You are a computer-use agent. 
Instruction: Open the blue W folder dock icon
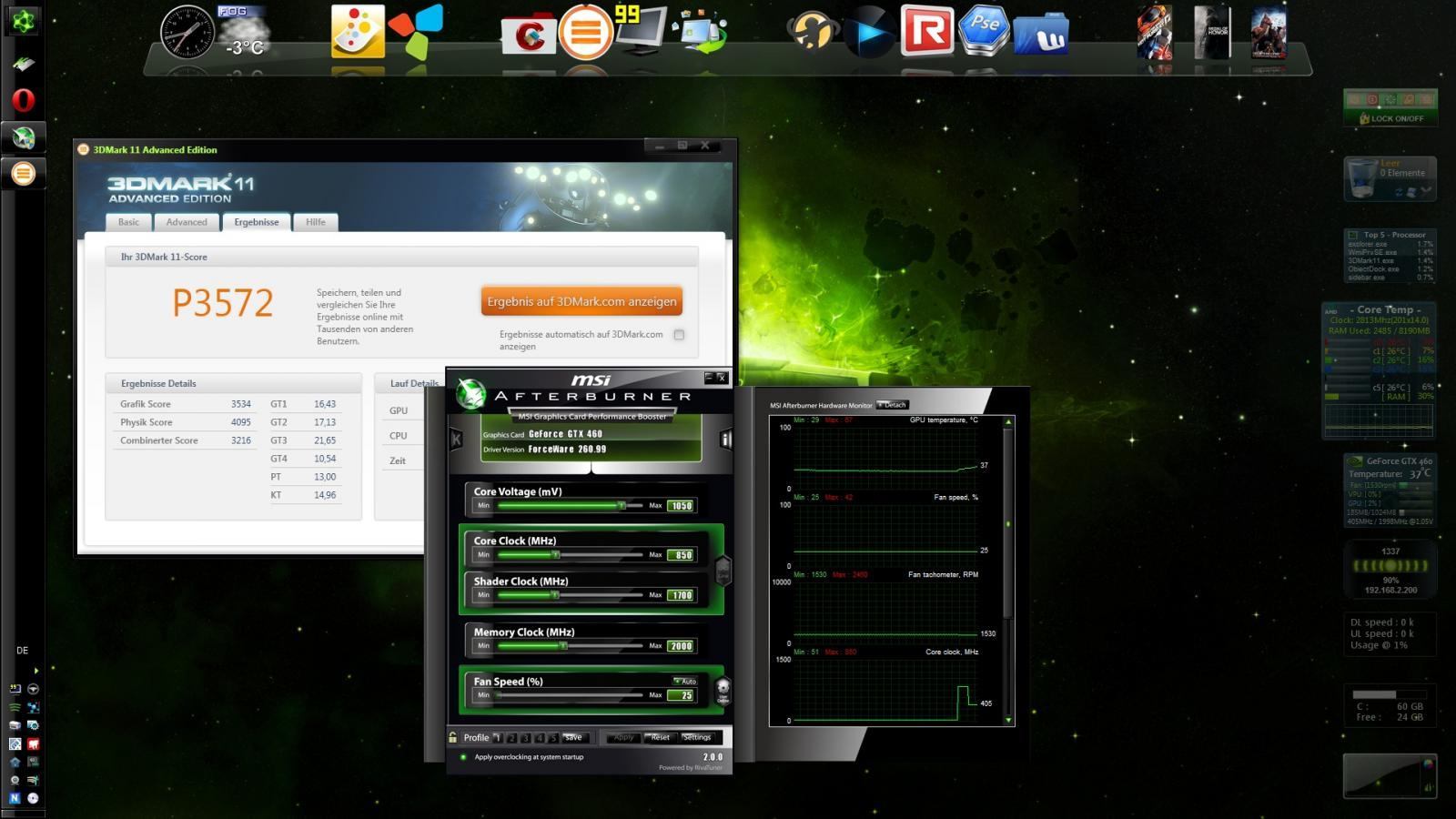point(1040,32)
